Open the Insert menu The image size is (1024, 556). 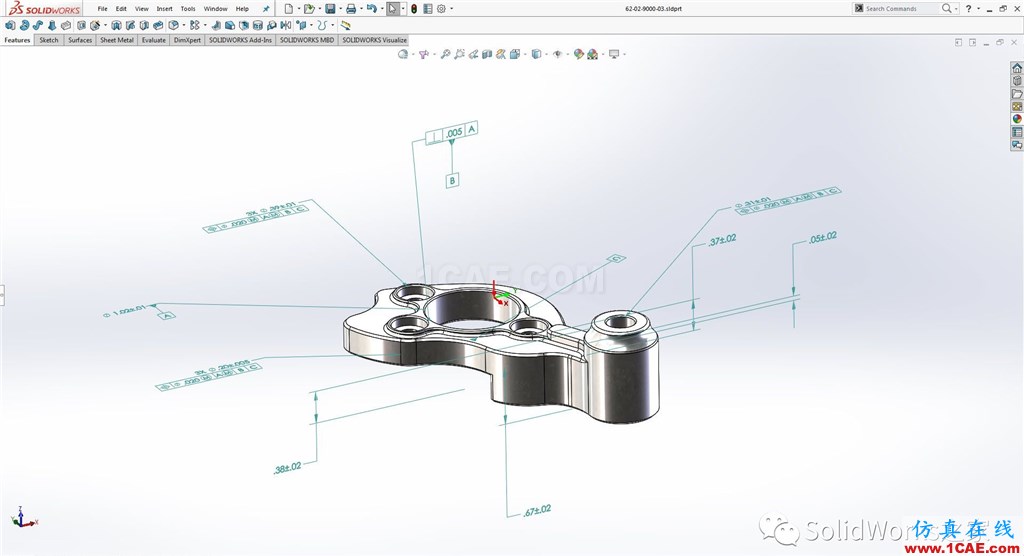[165, 9]
